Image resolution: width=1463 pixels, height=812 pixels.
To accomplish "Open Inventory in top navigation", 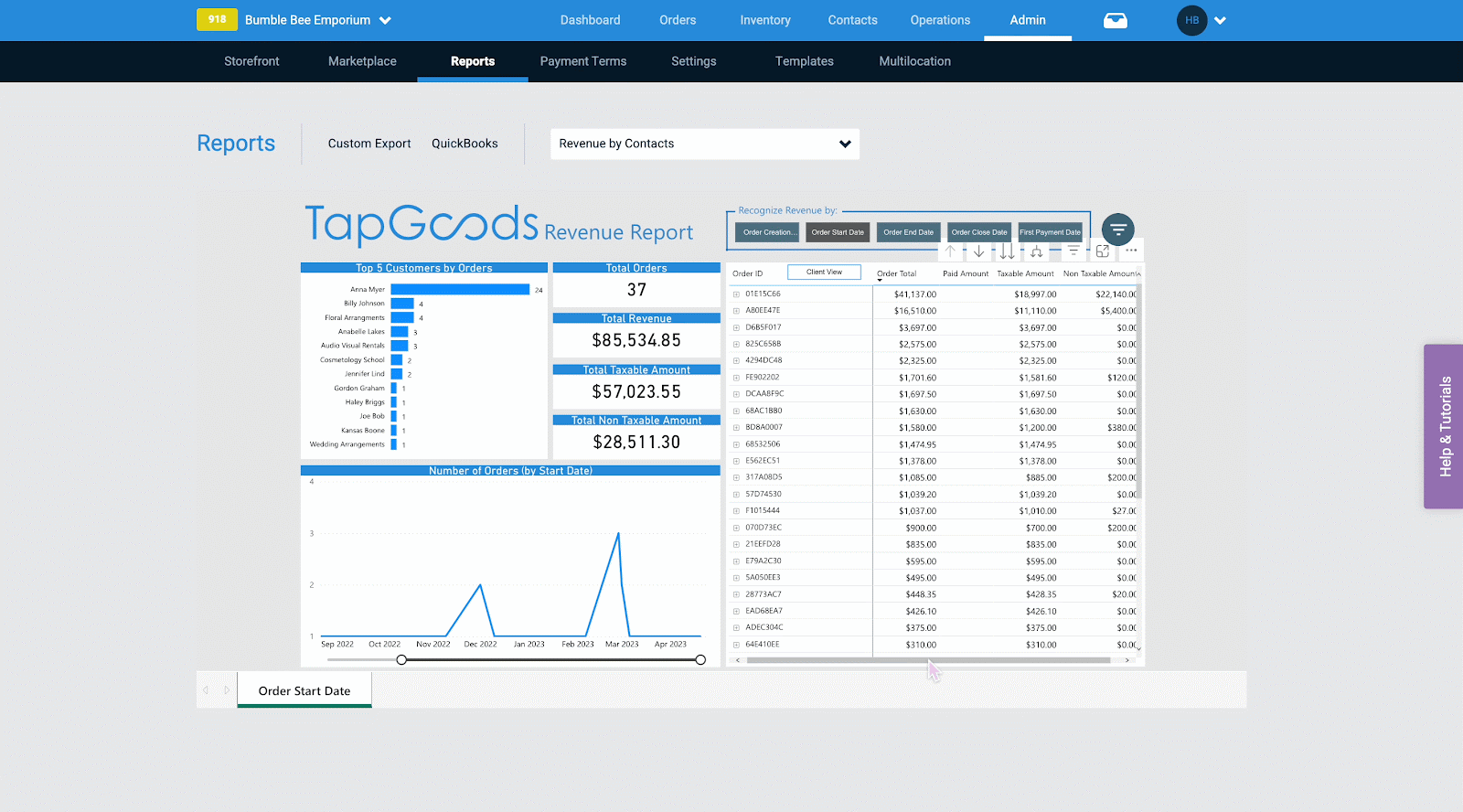I will pyautogui.click(x=765, y=20).
